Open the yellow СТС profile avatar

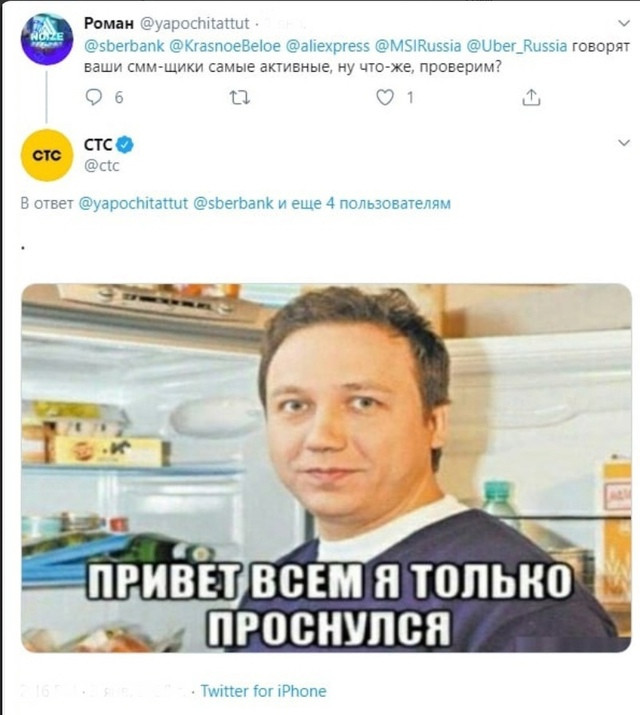tap(47, 155)
